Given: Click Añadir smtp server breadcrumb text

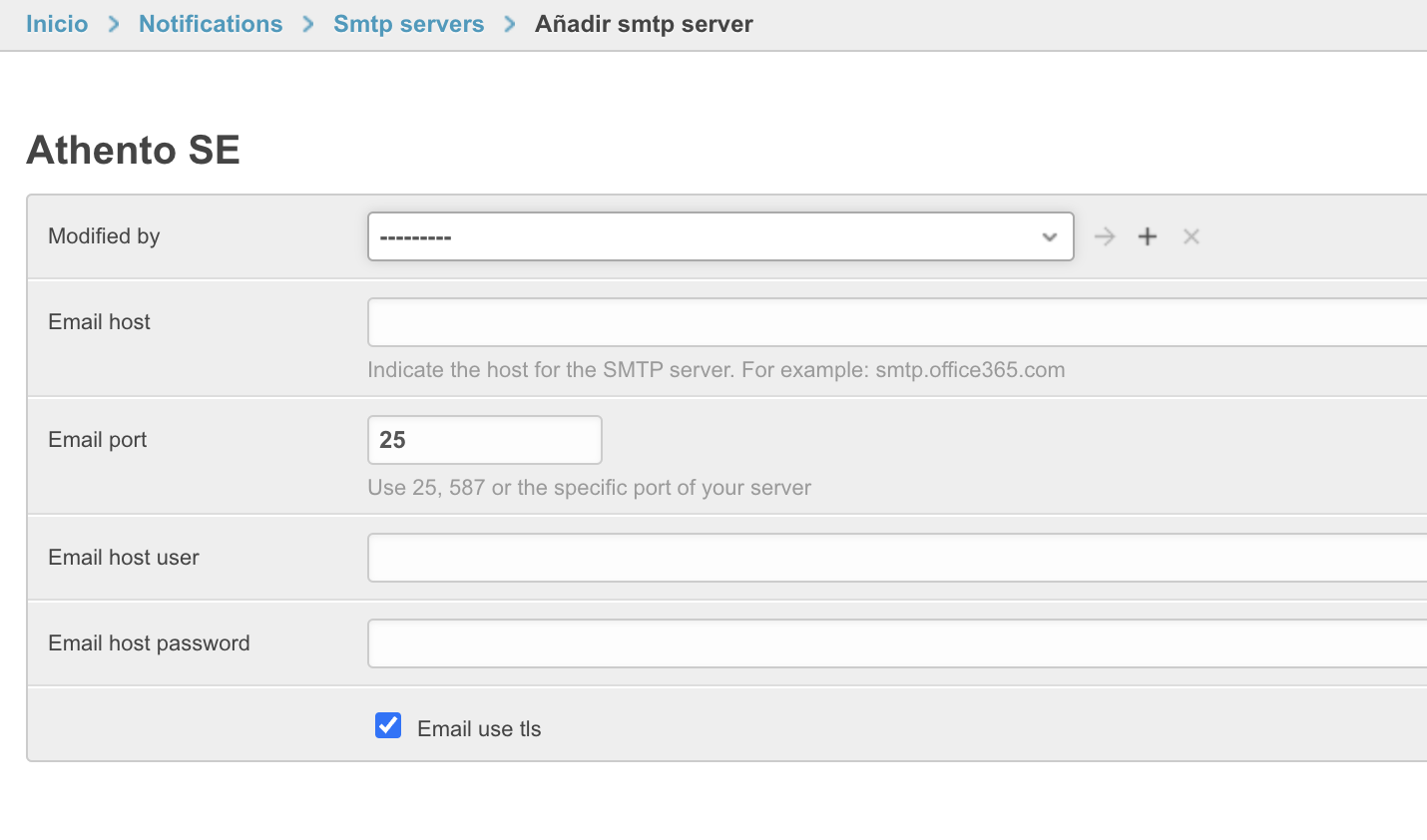Looking at the screenshot, I should (x=644, y=24).
